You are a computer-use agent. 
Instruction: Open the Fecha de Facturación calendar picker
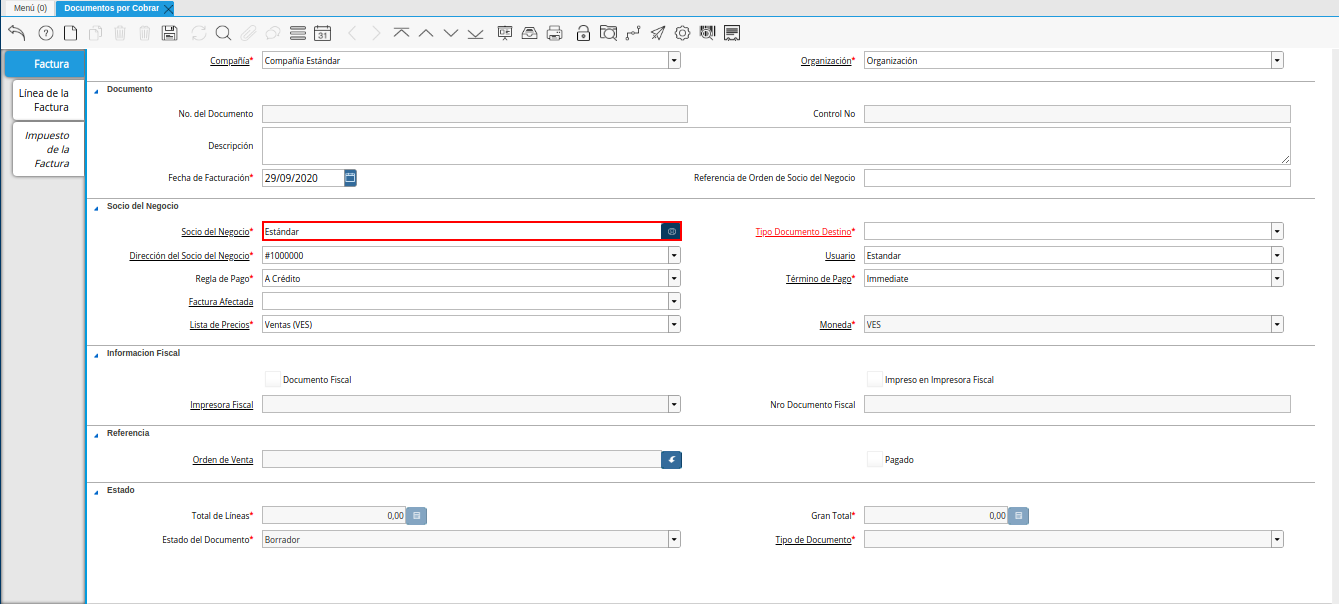tap(350, 178)
